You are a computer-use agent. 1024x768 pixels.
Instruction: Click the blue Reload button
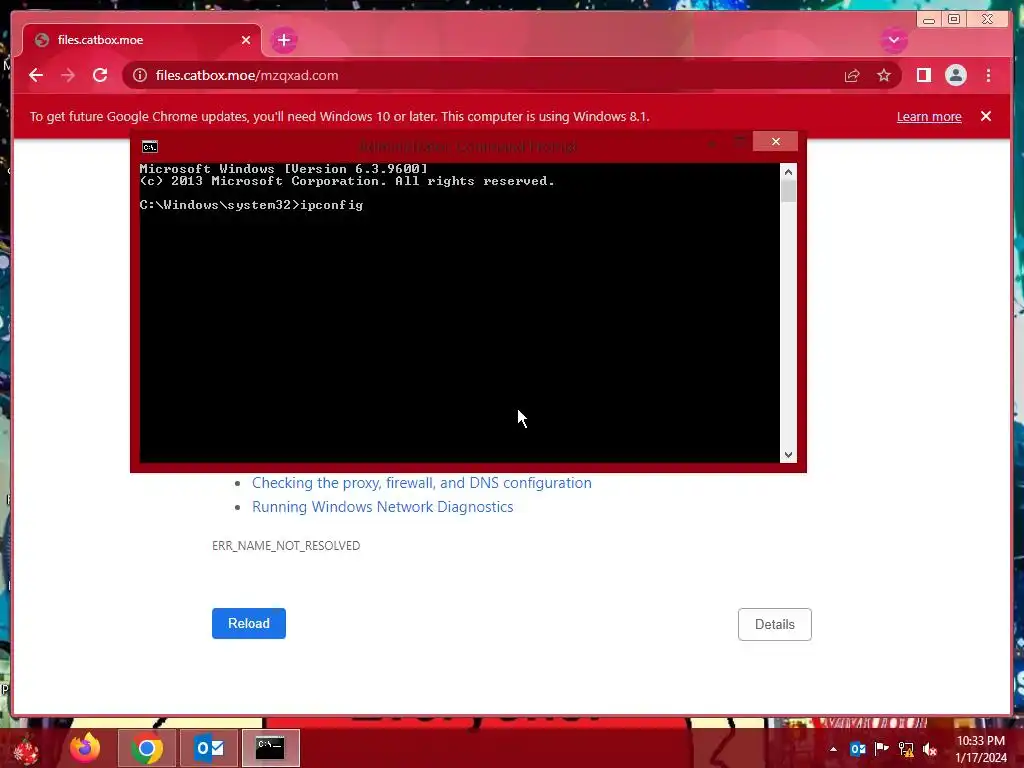tap(249, 623)
